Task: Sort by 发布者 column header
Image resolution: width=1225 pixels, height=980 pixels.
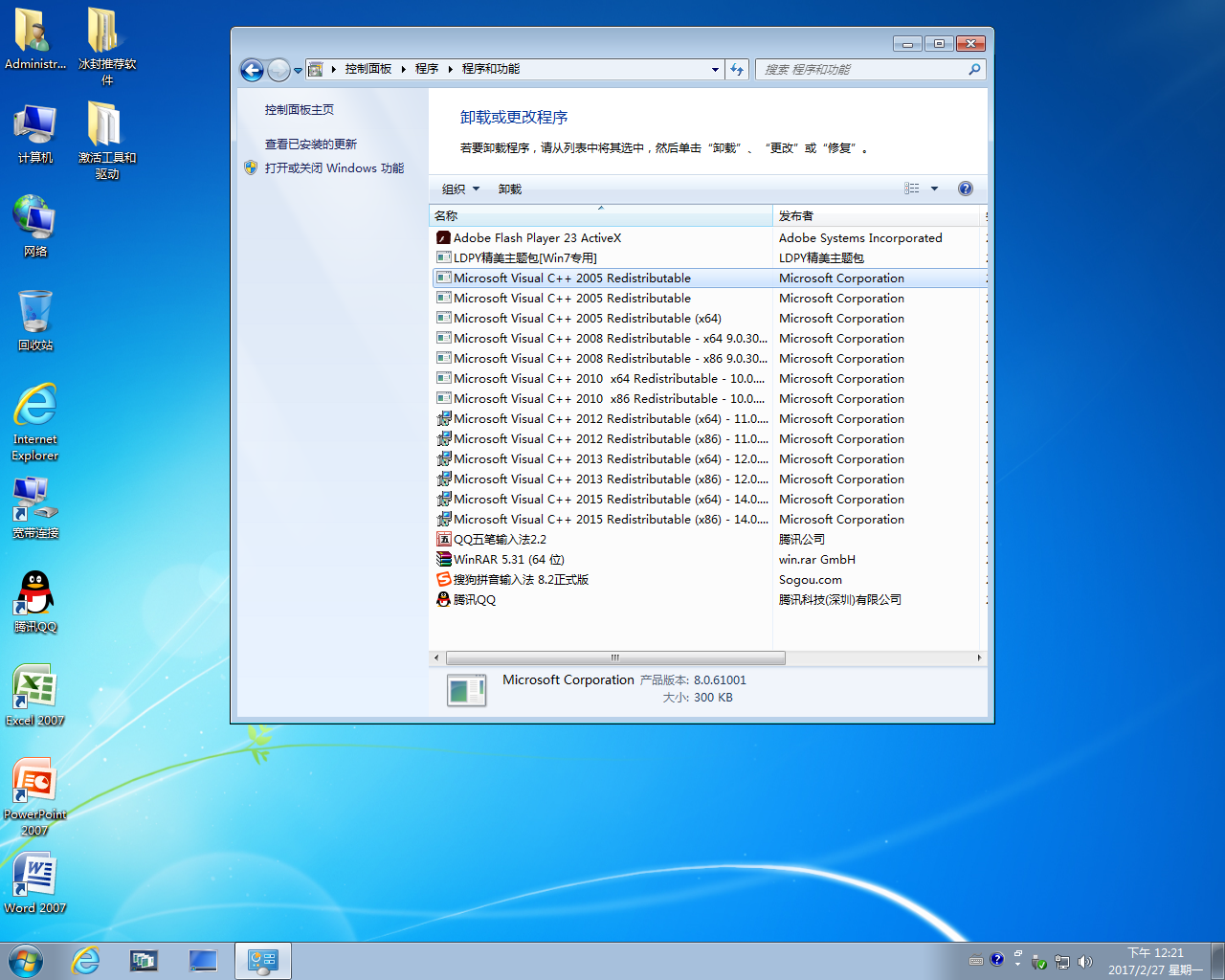Action: 878,216
